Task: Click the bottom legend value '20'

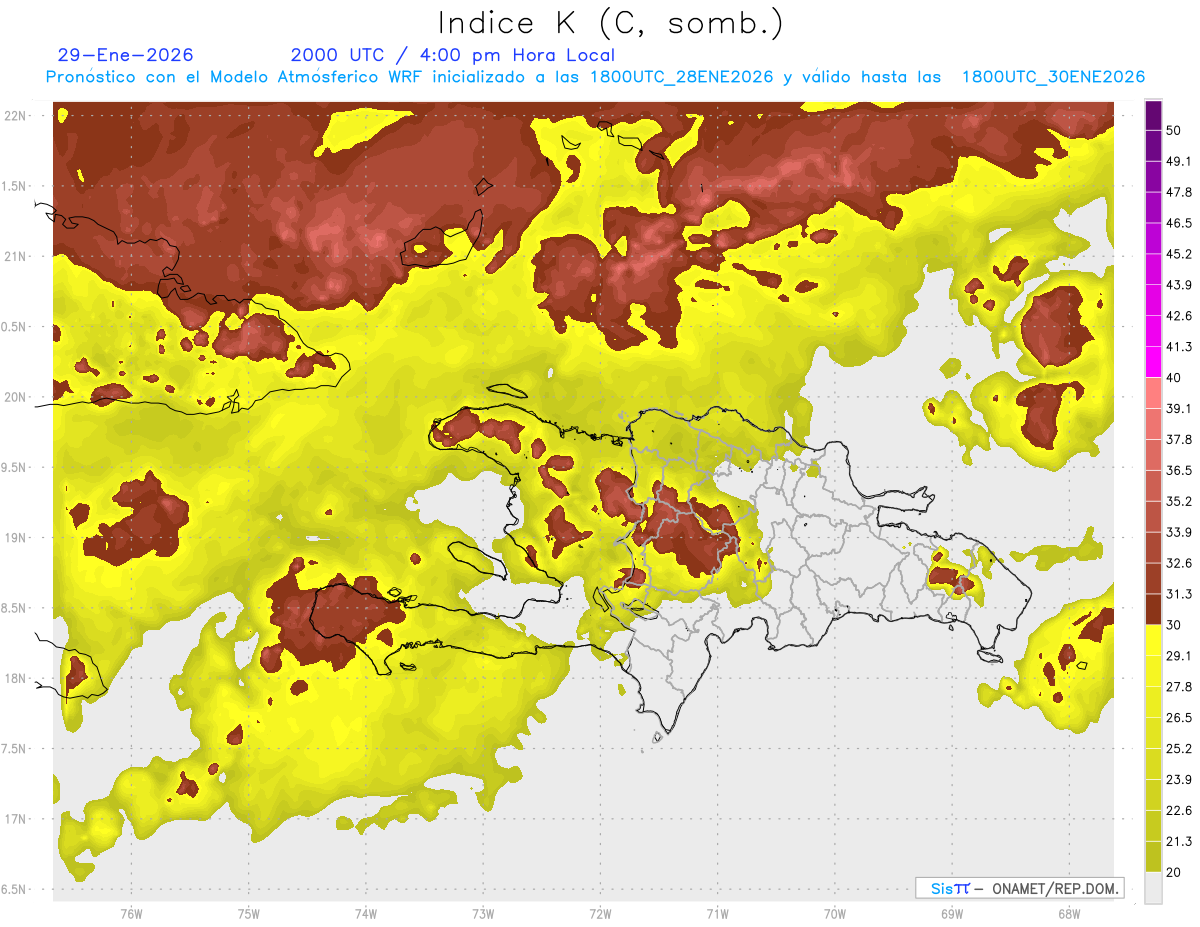Action: click(1174, 873)
